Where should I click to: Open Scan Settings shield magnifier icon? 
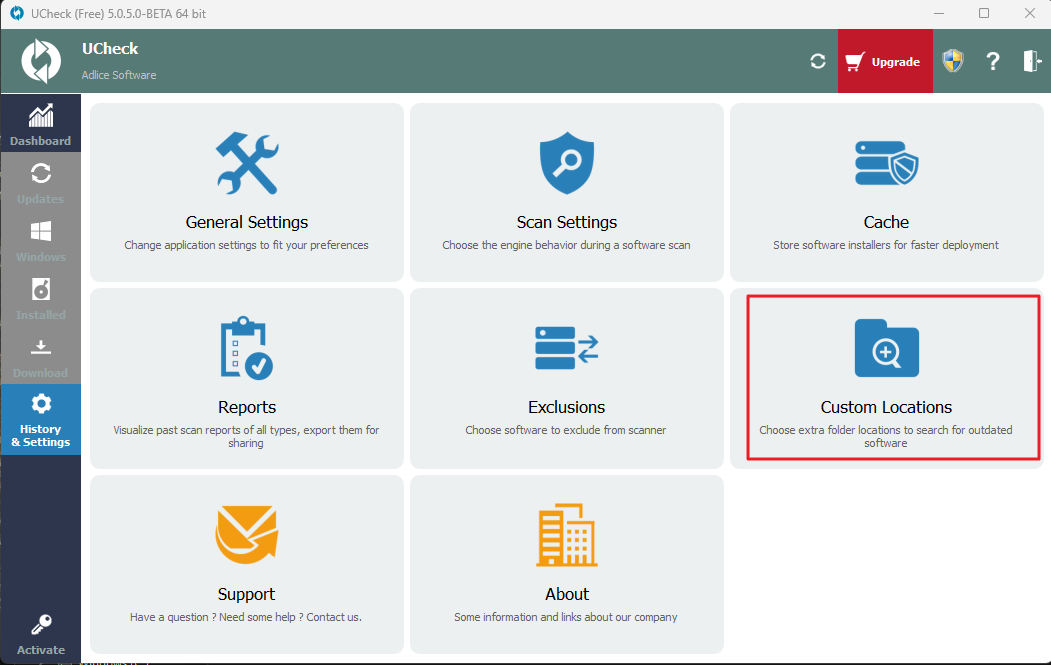click(567, 163)
